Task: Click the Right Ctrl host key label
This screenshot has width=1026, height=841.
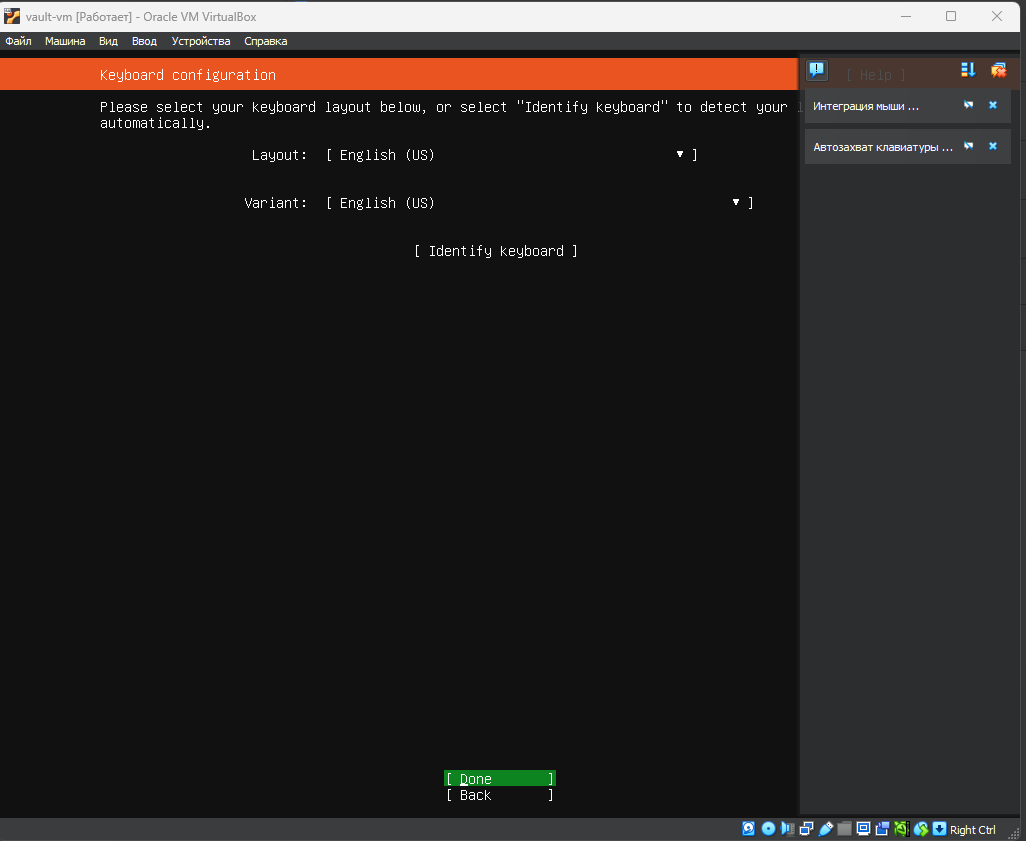Action: pyautogui.click(x=972, y=830)
